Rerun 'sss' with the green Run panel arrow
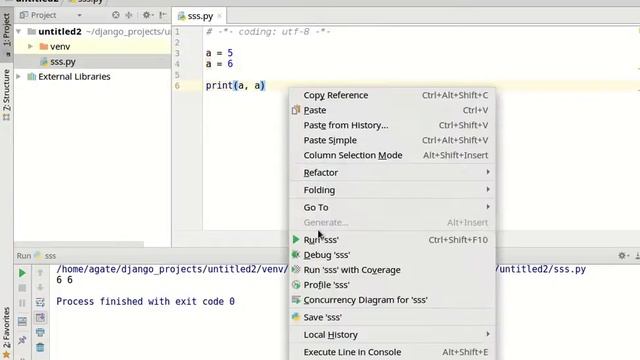 pyautogui.click(x=22, y=273)
